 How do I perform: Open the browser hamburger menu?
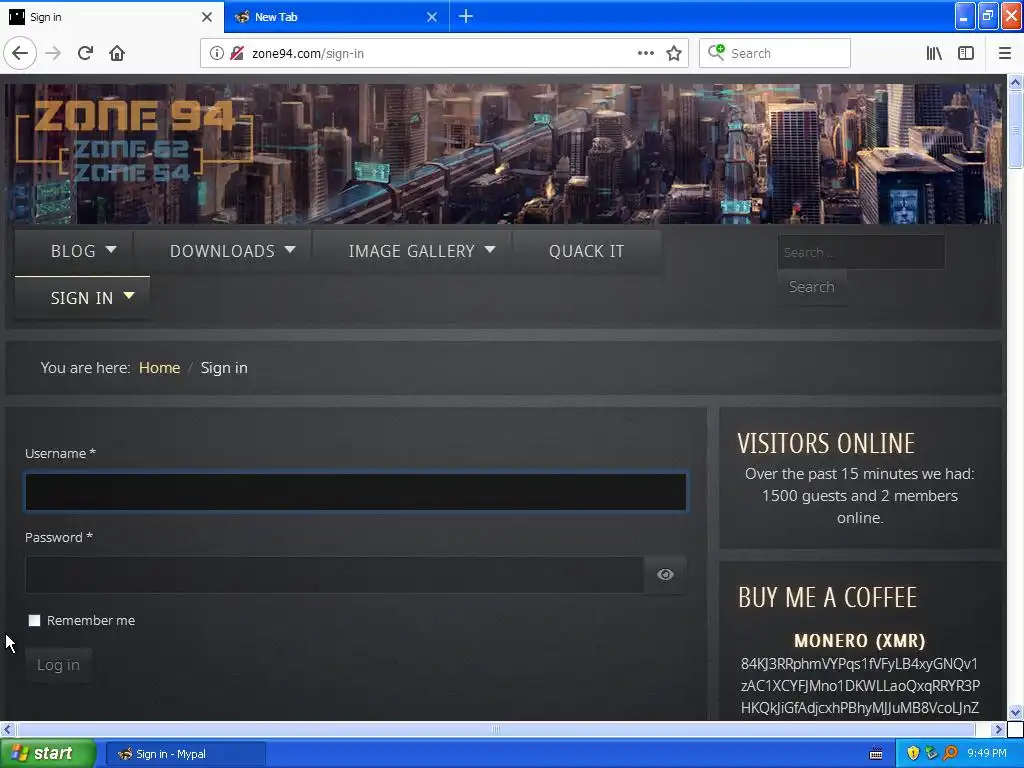pos(1004,53)
